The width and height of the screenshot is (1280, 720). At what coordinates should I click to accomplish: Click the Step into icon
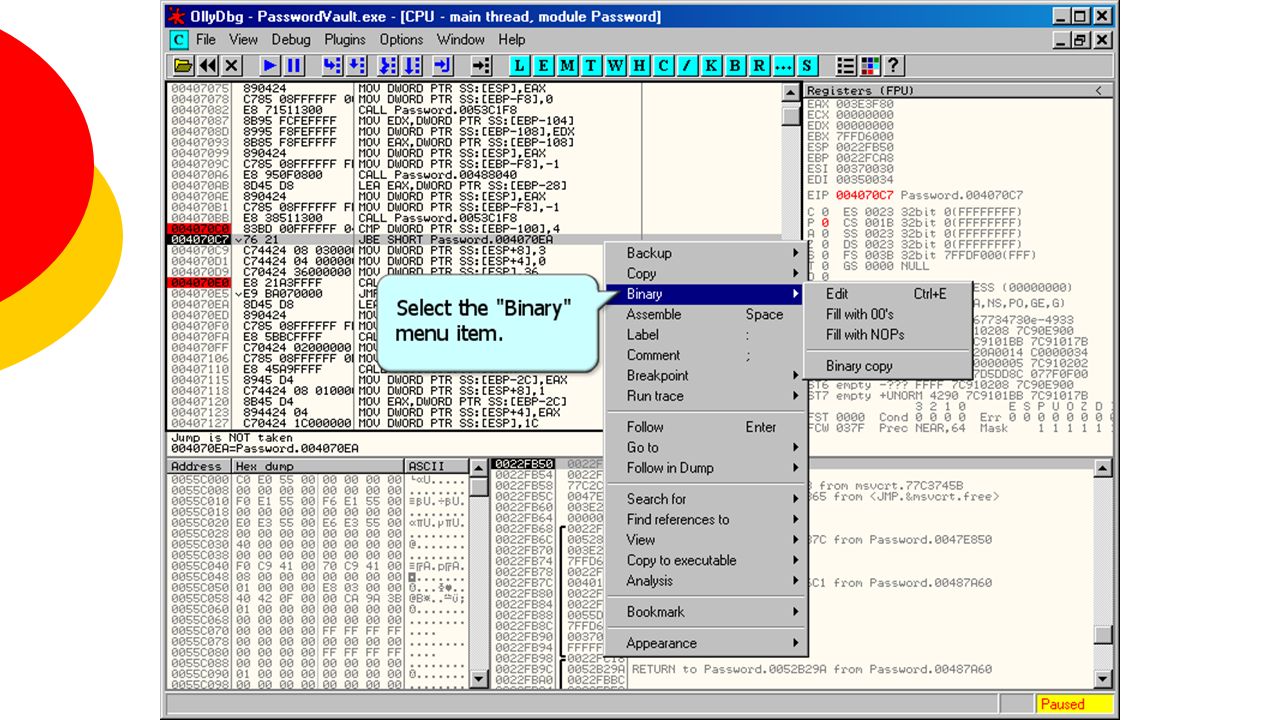(332, 66)
